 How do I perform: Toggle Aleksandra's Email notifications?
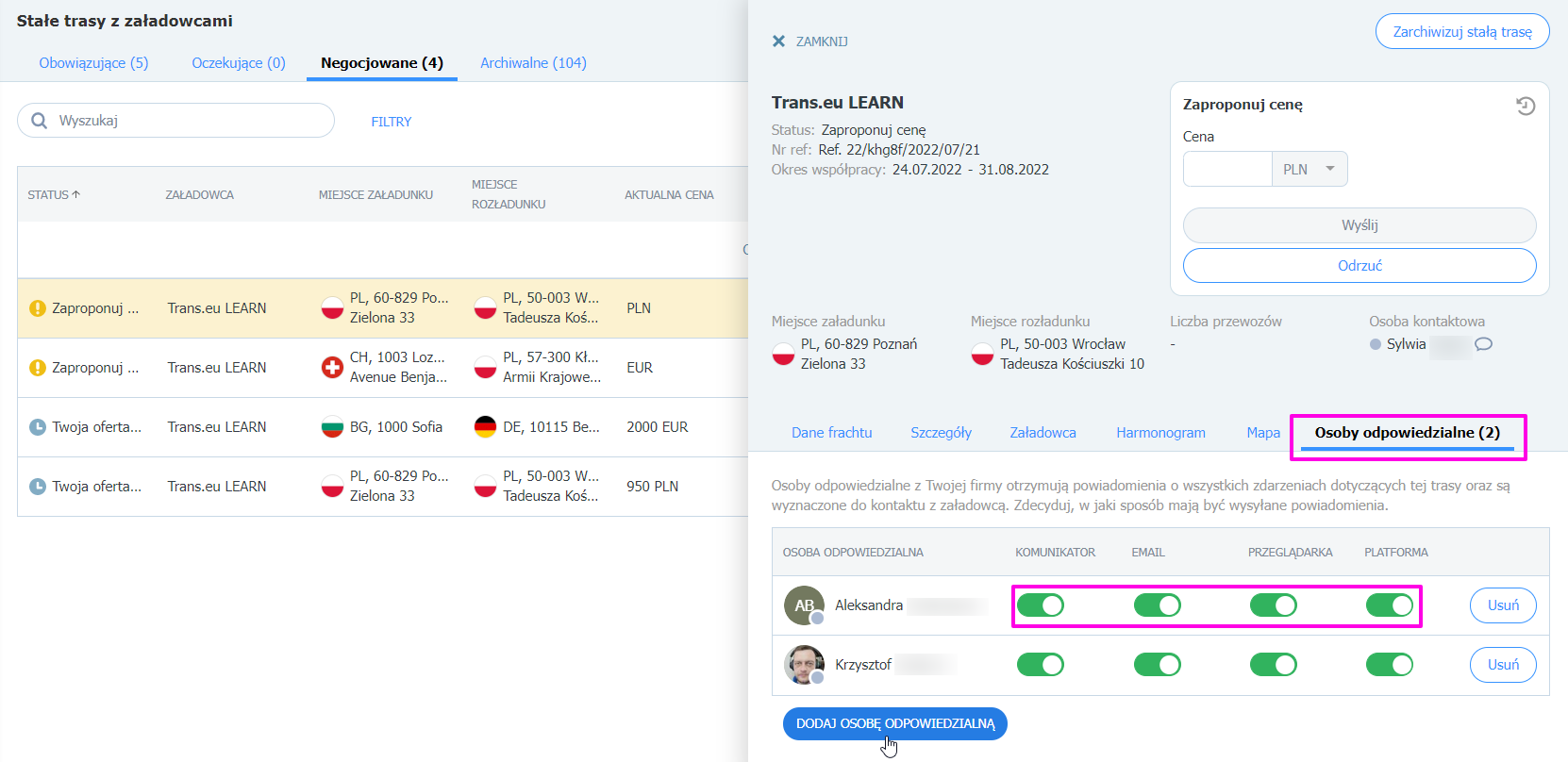pos(1158,605)
